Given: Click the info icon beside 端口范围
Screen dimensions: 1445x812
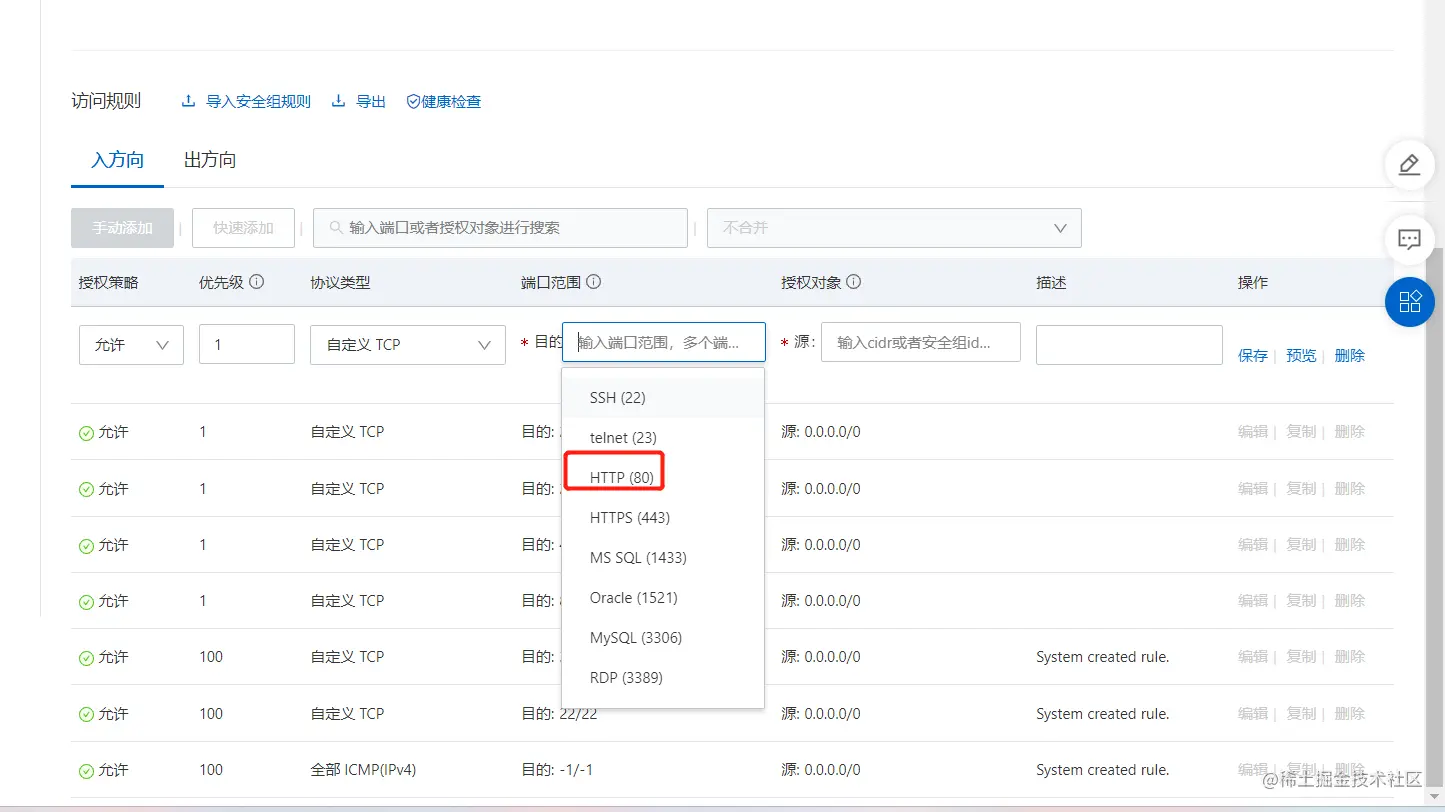Looking at the screenshot, I should (593, 282).
